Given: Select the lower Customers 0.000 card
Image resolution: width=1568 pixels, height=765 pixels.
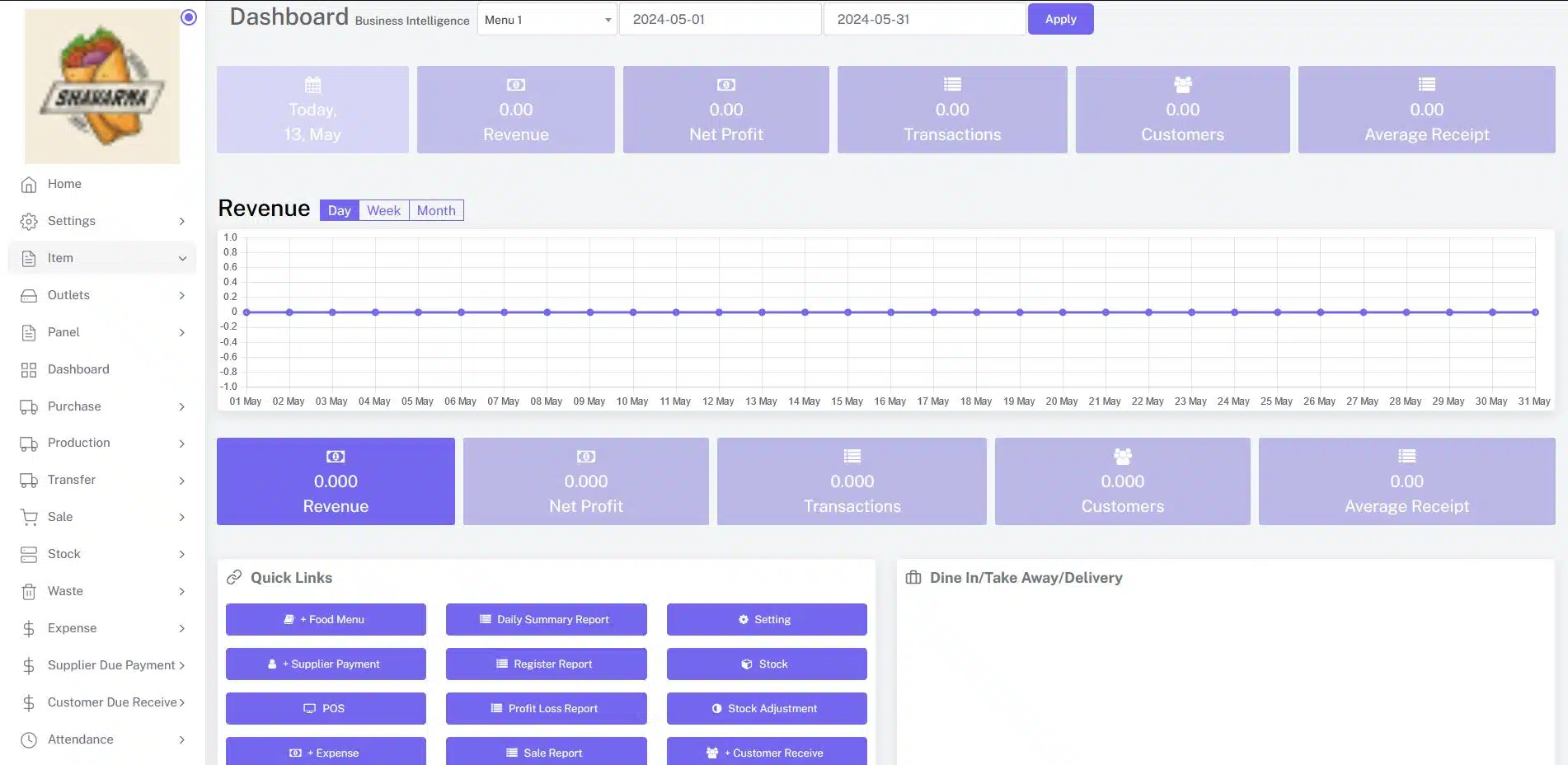Looking at the screenshot, I should (1123, 481).
